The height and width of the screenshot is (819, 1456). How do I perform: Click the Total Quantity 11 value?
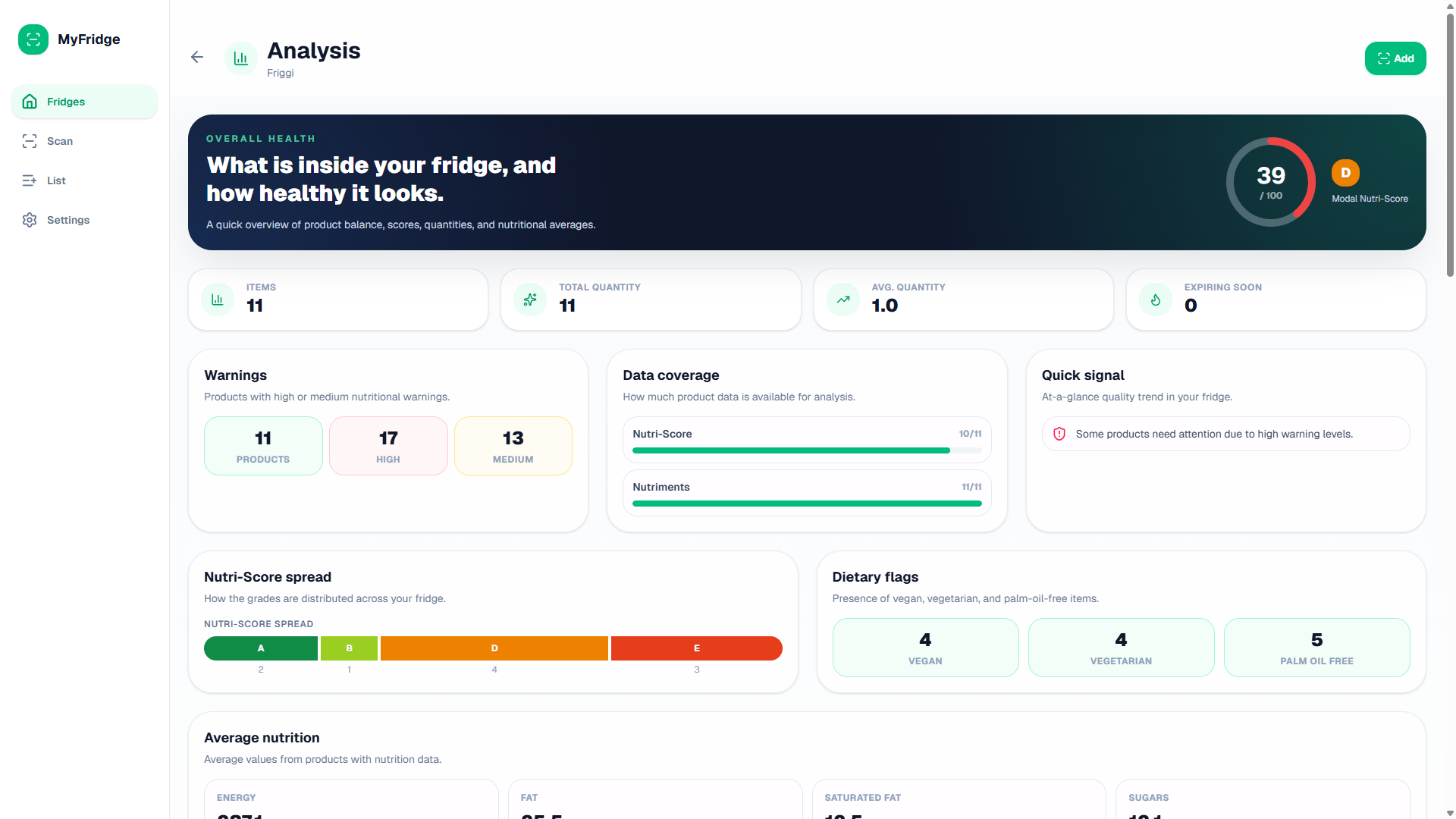(567, 306)
